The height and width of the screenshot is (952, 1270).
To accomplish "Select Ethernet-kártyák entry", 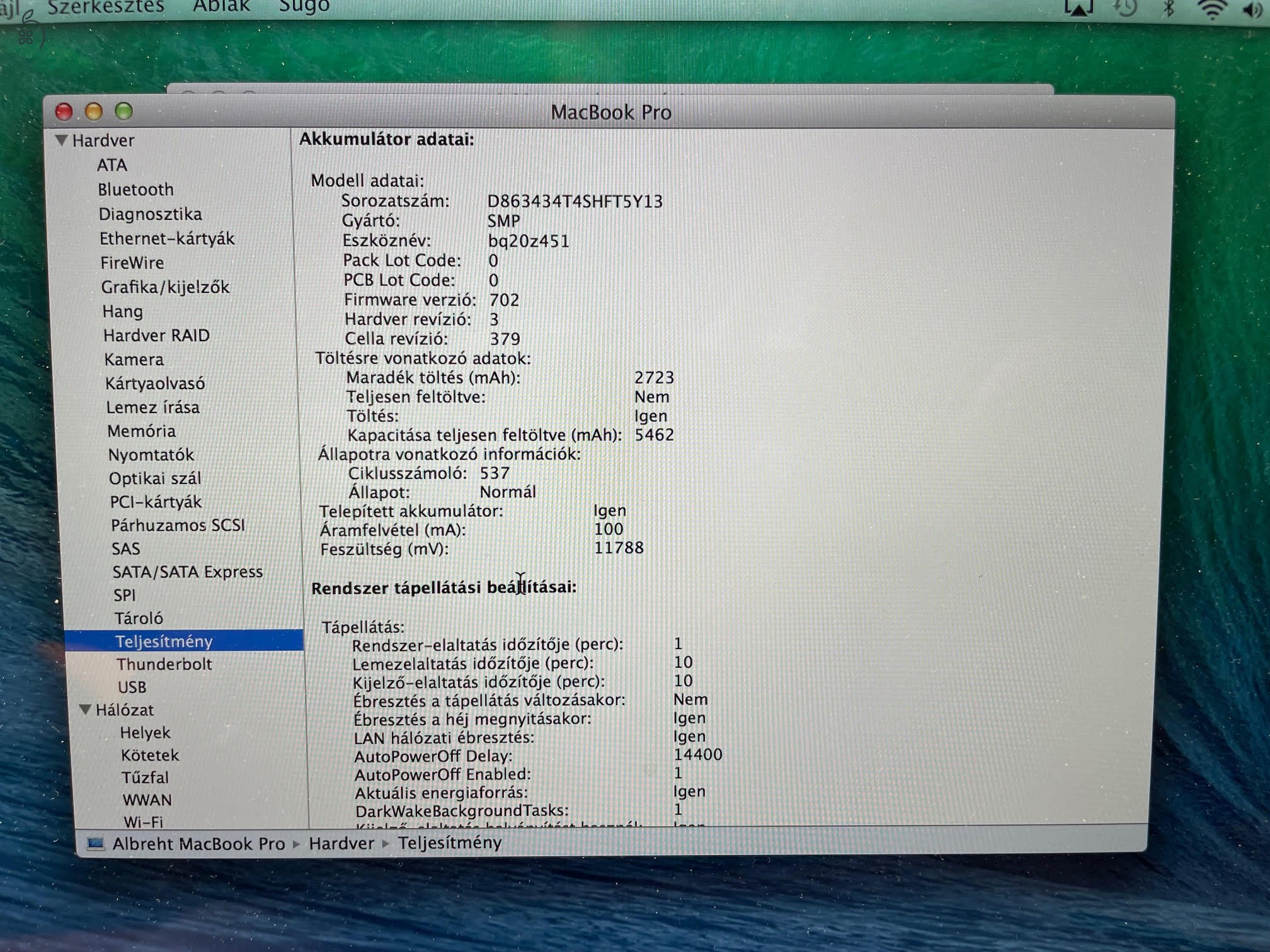I will coord(167,239).
